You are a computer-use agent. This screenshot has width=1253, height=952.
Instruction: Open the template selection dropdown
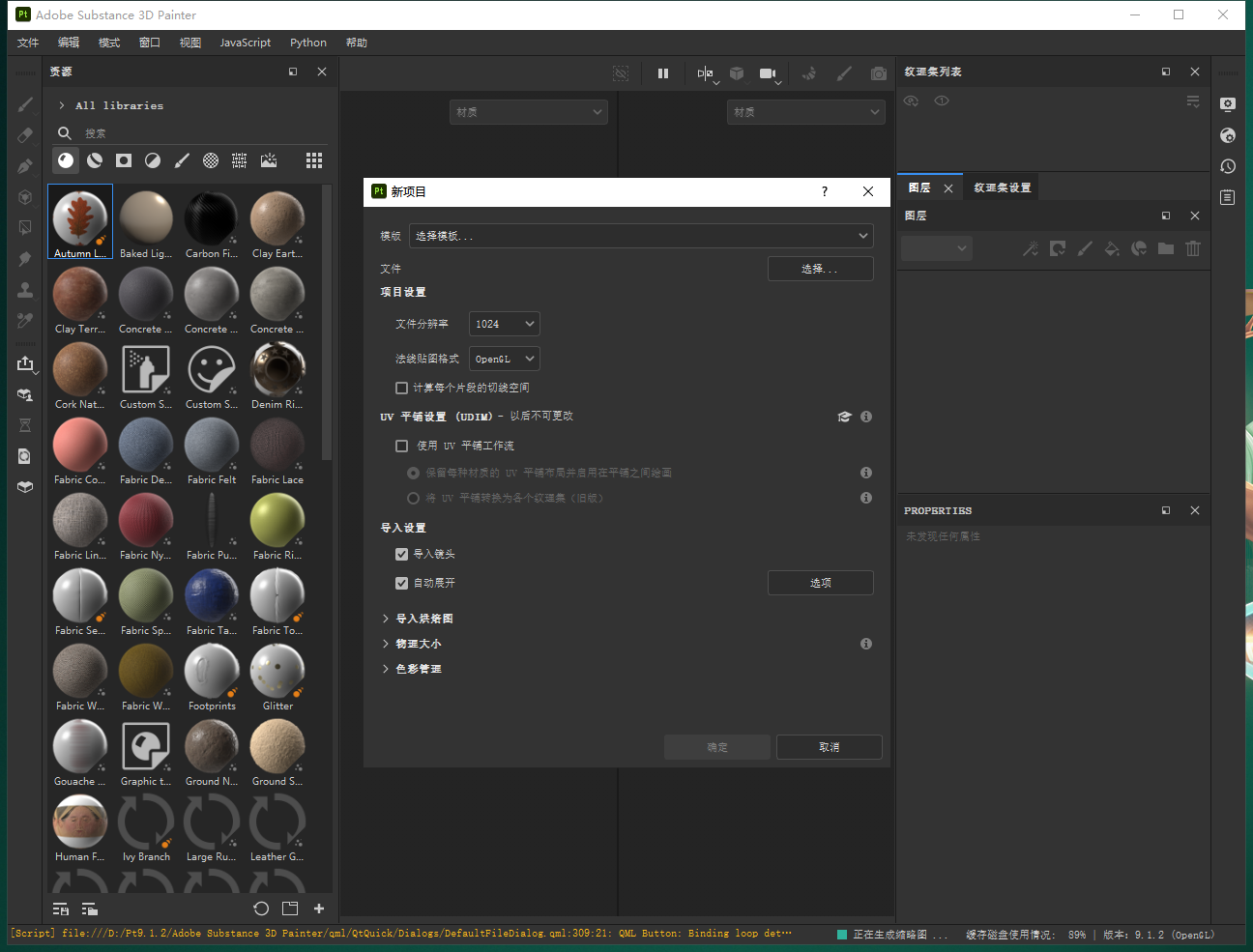(641, 236)
